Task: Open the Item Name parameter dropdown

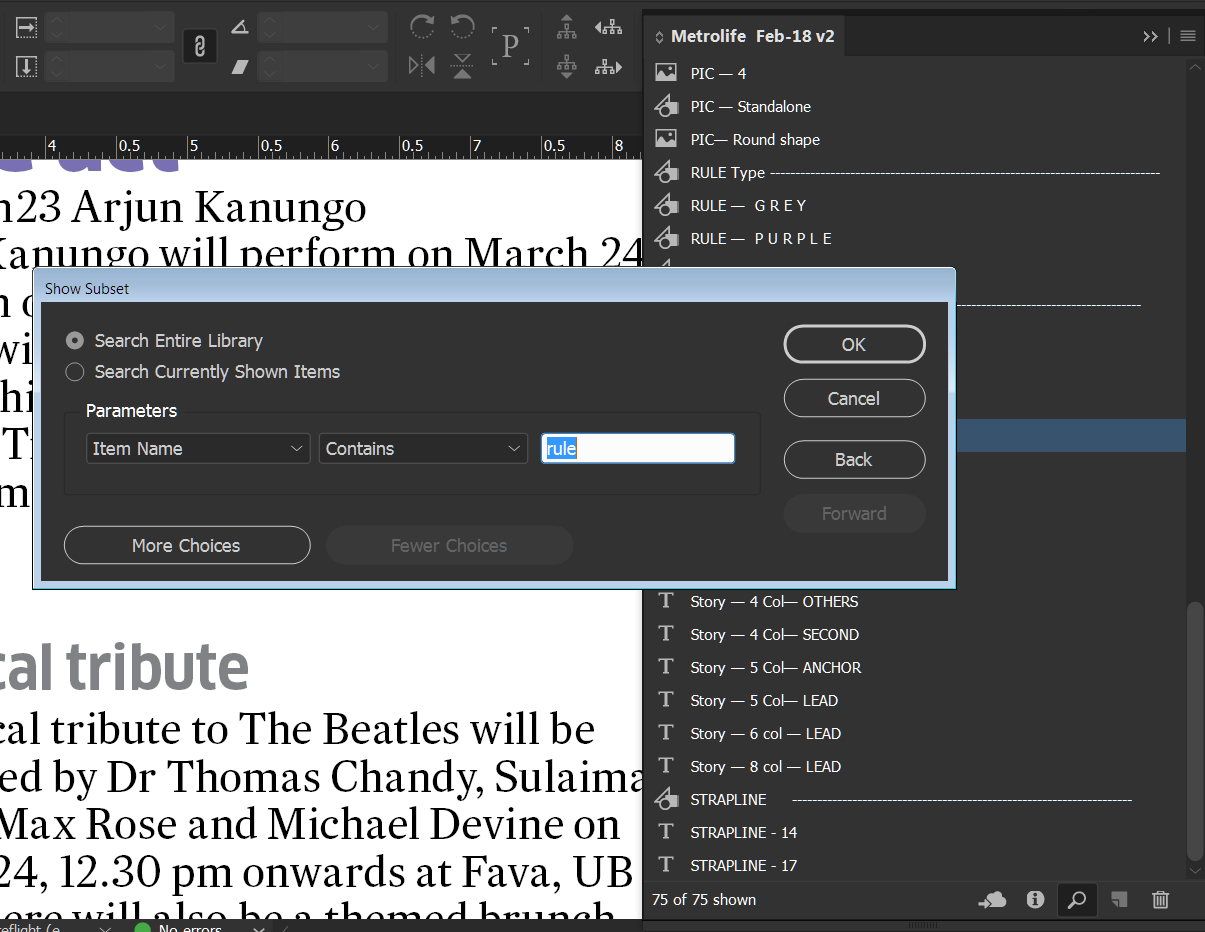Action: pos(198,449)
